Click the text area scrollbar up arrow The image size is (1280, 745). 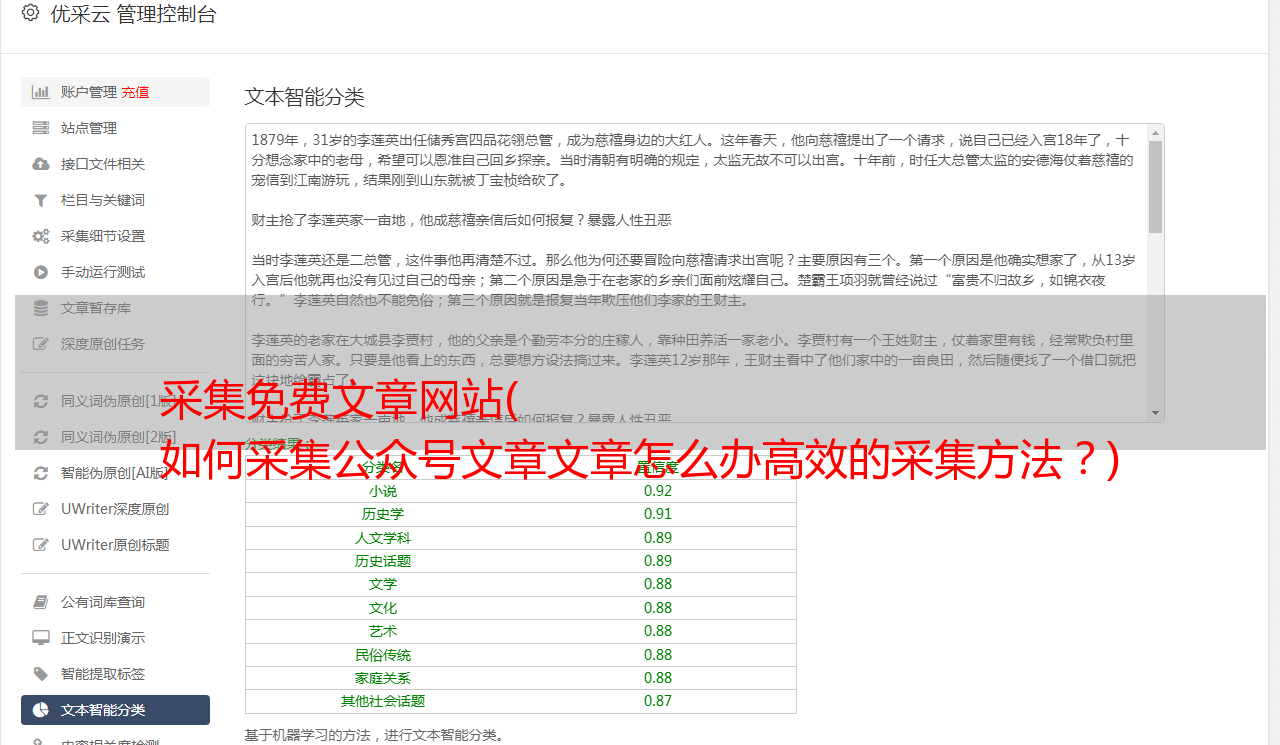point(1156,132)
